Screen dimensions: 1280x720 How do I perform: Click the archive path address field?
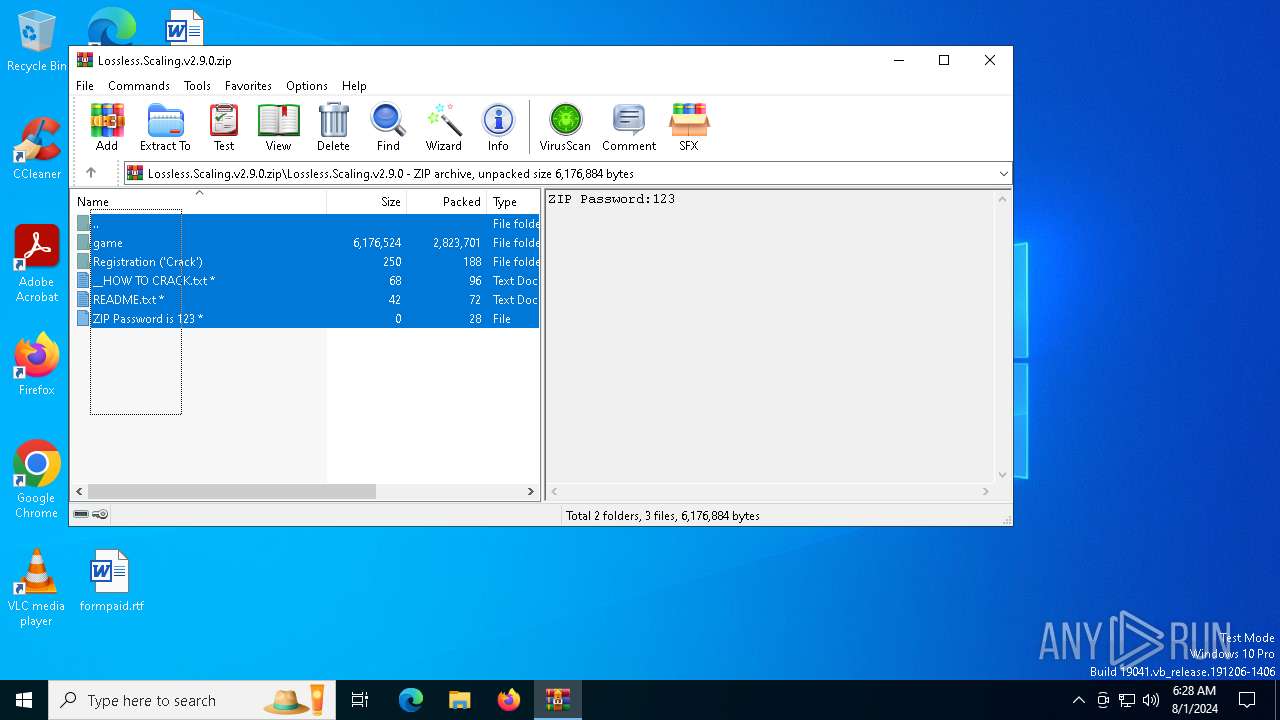(567, 174)
